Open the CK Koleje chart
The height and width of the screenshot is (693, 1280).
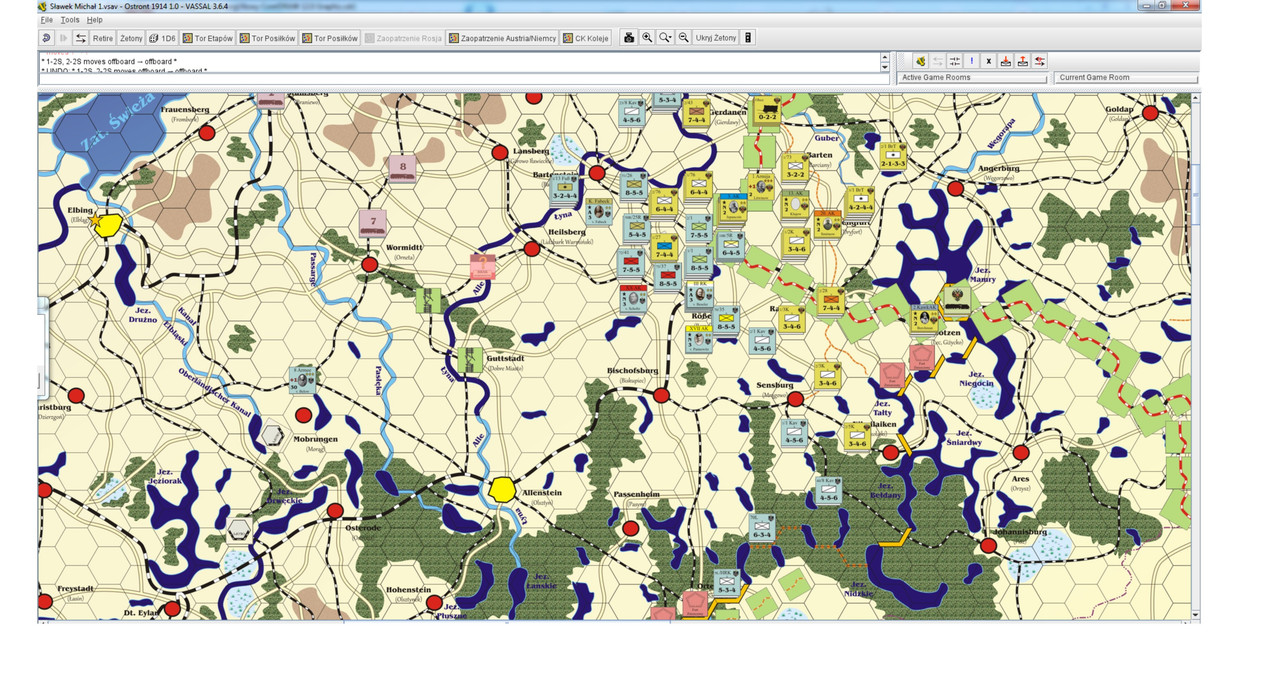[x=586, y=38]
